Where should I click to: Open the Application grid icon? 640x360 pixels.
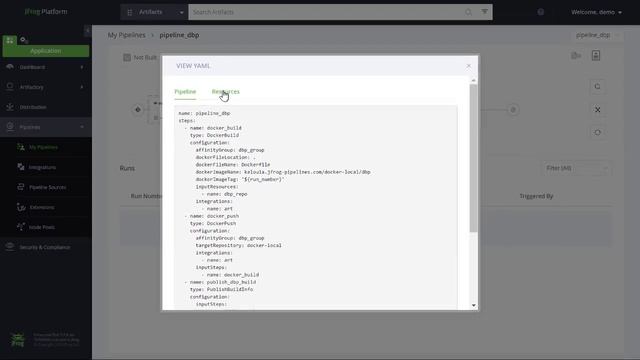pyautogui.click(x=10, y=40)
